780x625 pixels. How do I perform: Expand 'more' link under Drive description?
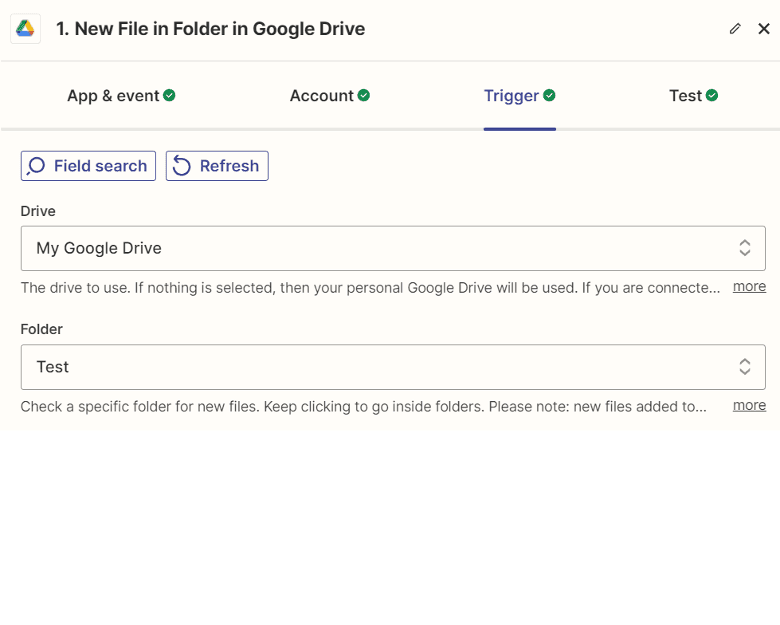pyautogui.click(x=749, y=287)
